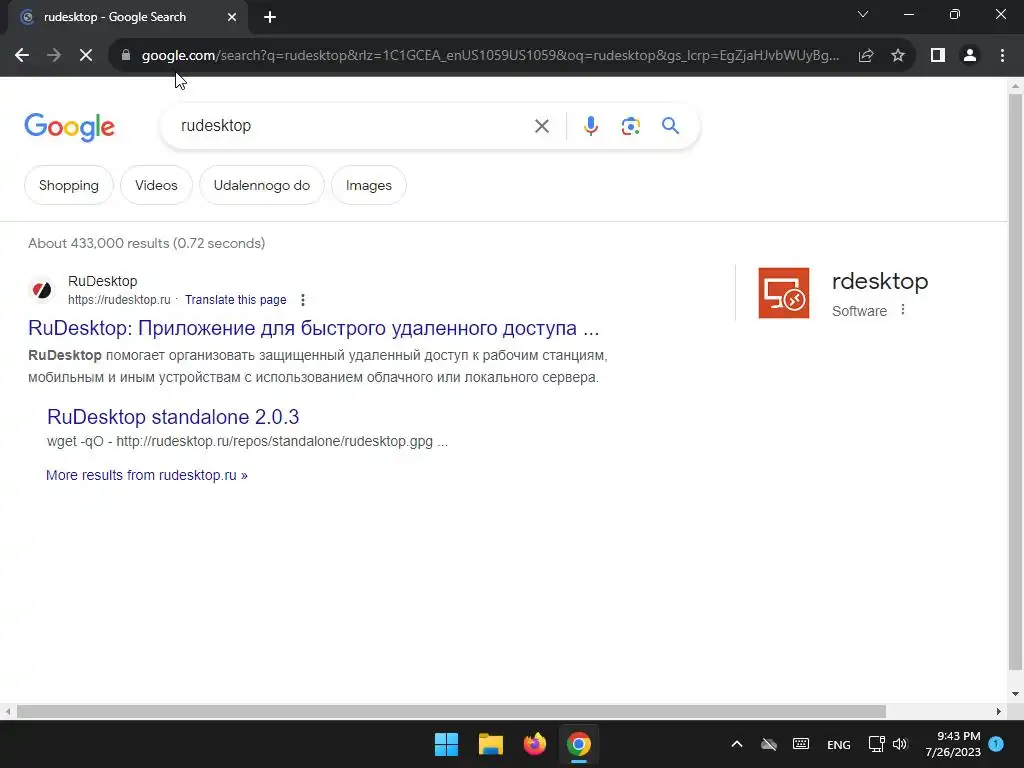The width and height of the screenshot is (1024, 768).
Task: Filter results by Videos
Action: (x=156, y=185)
